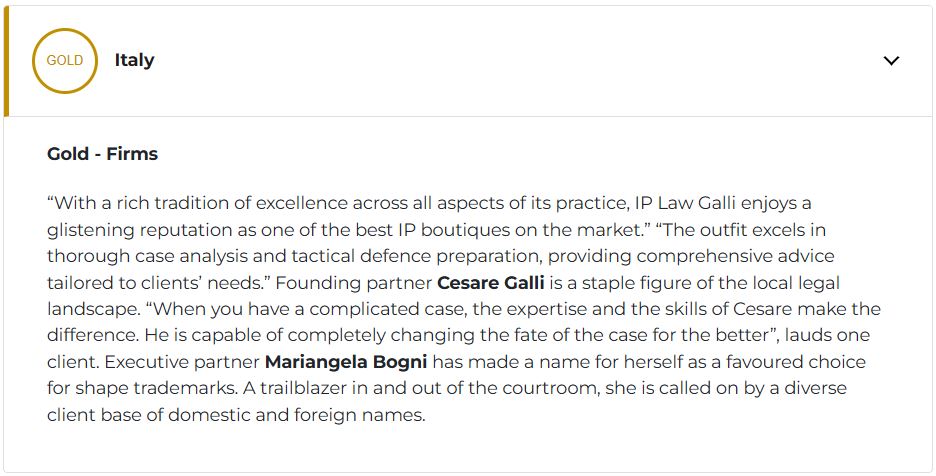This screenshot has height=476, width=936.
Task: Click the empty area of the Italy header row
Action: click(x=500, y=60)
